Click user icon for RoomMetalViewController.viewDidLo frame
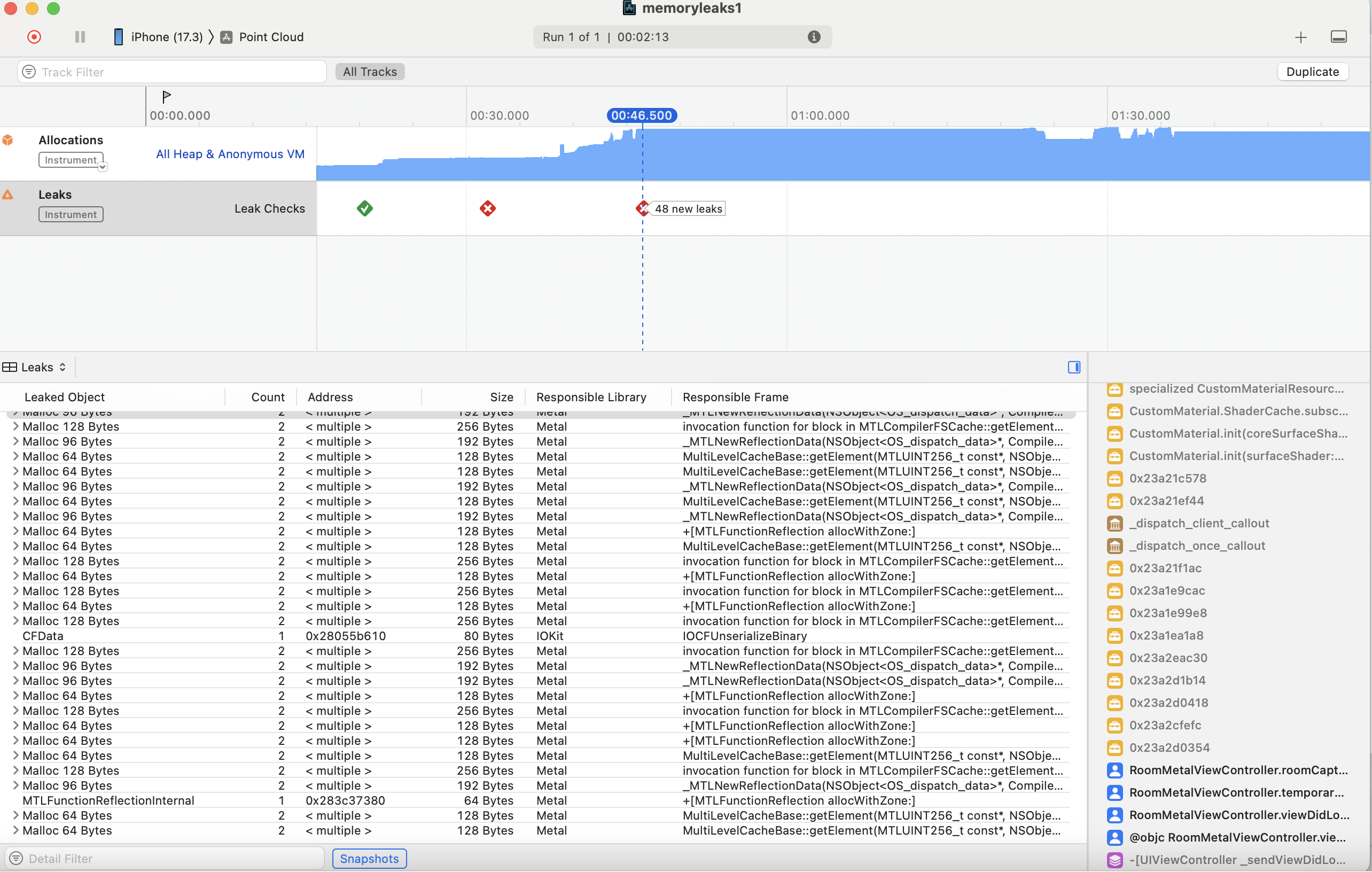Screen dimensions: 1372x872 [1114, 815]
